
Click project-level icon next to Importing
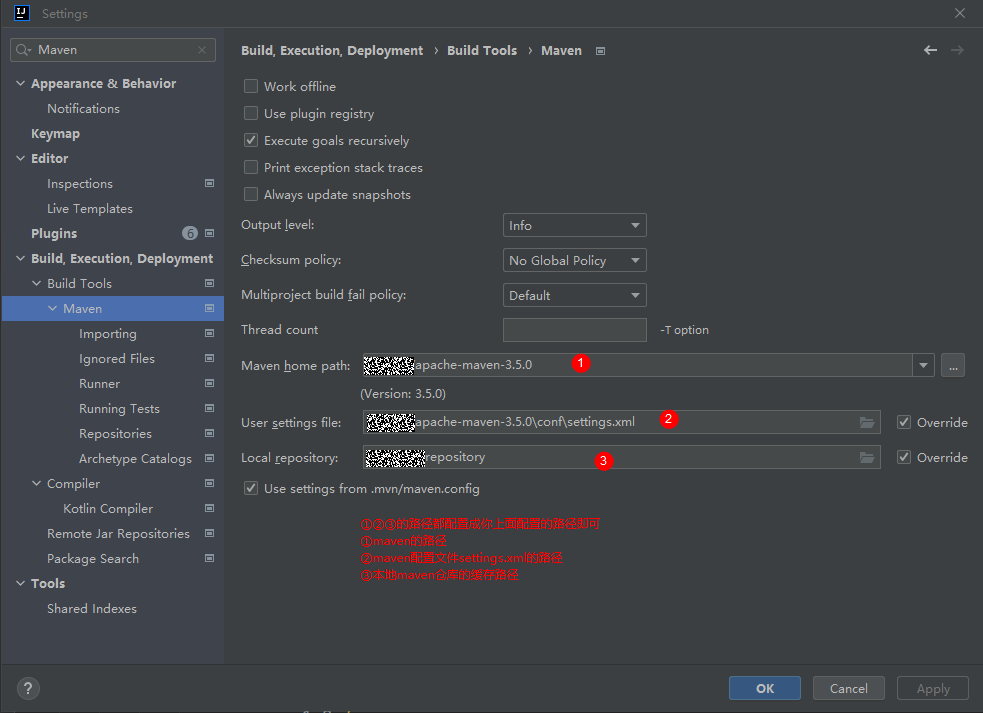(x=209, y=334)
